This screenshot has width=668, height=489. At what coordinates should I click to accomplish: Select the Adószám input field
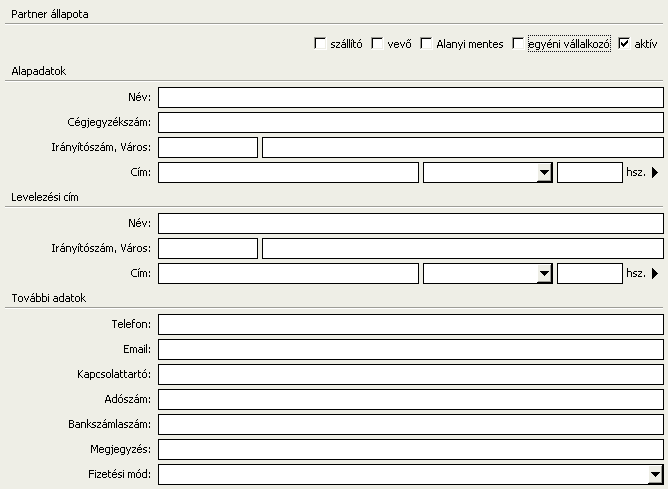[411, 400]
